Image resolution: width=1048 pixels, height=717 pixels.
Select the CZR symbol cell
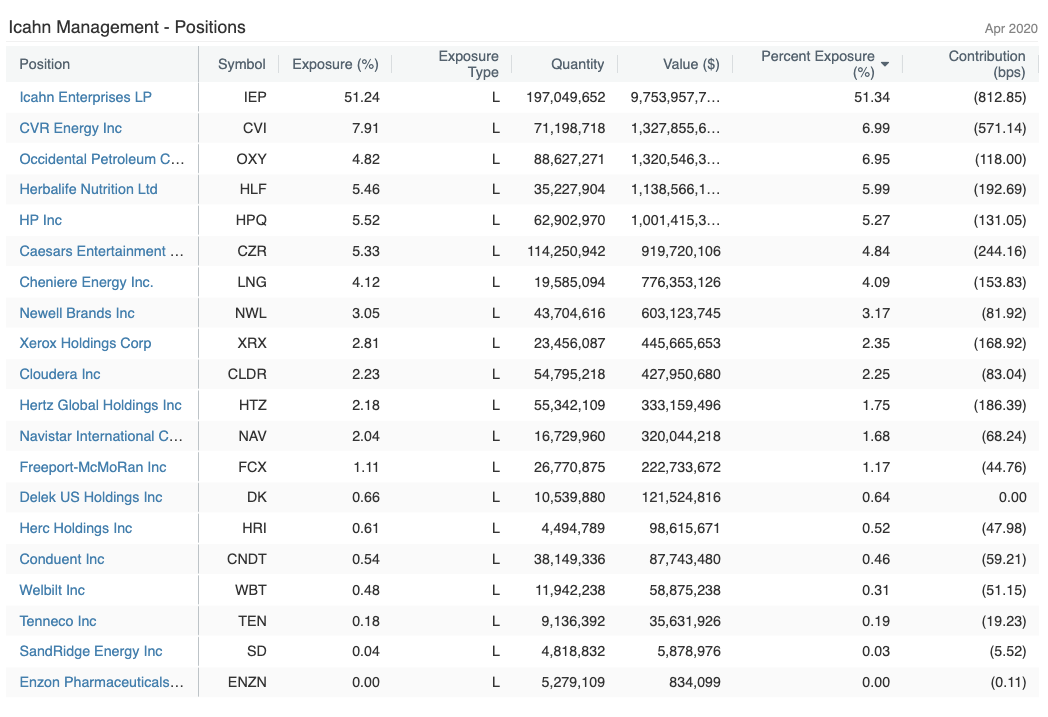point(252,251)
